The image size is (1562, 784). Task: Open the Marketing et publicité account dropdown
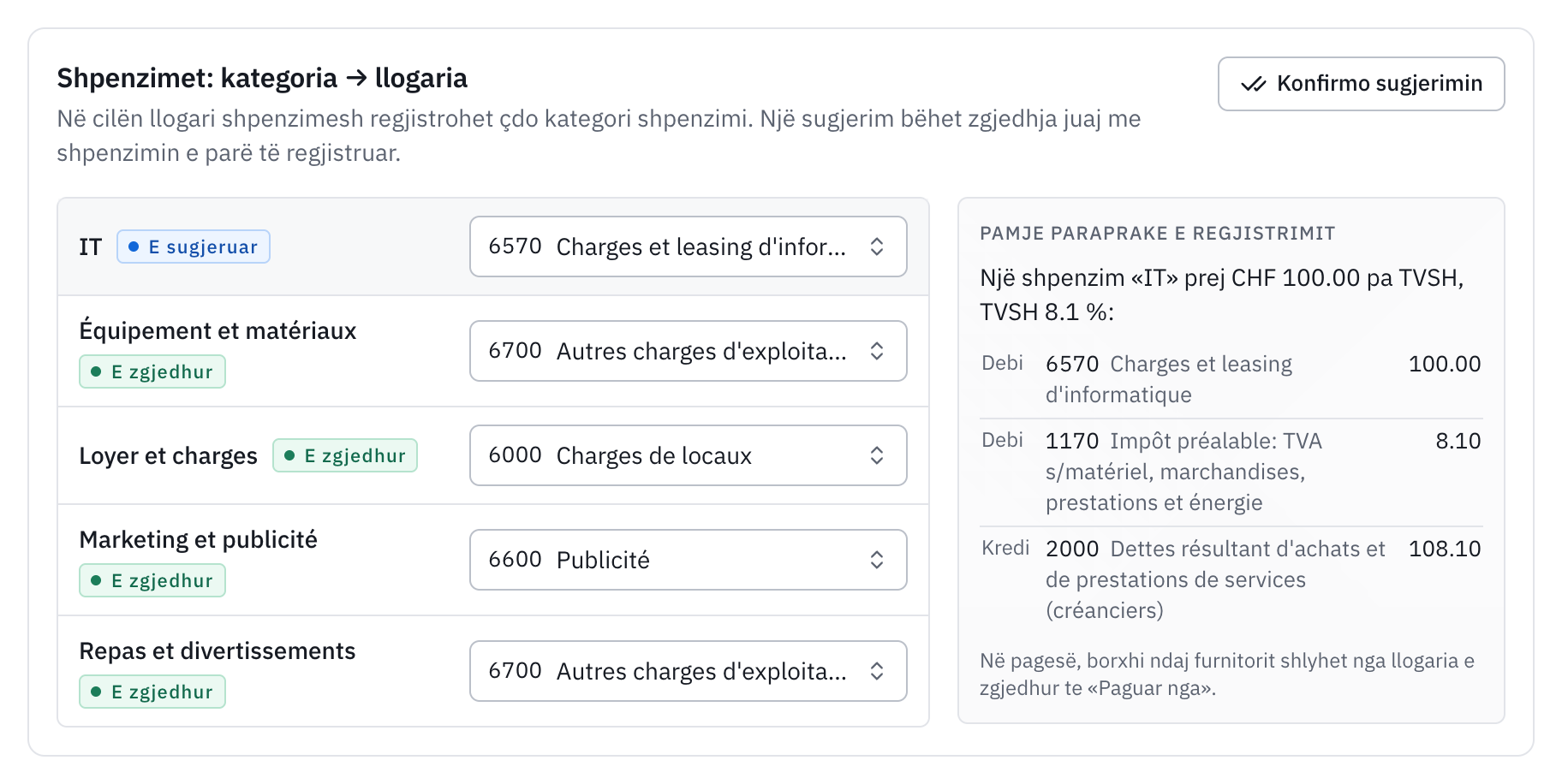[688, 560]
